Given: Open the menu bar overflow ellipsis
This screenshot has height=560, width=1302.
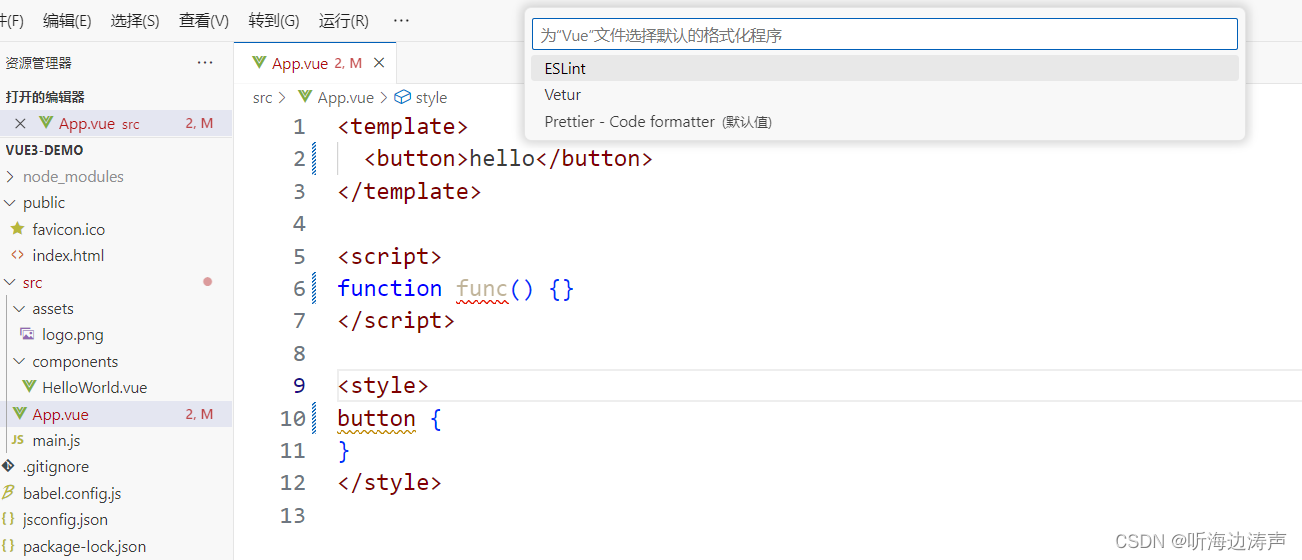Looking at the screenshot, I should tap(401, 21).
